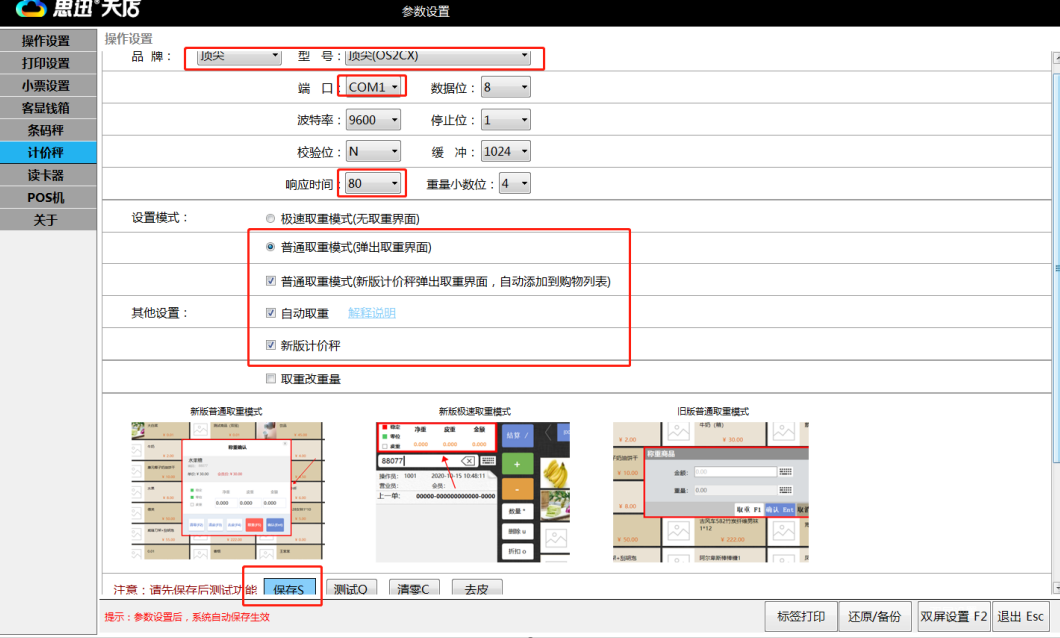Viewport: 1060px width, 638px height.
Task: Expand the 品牌 brand dropdown
Action: click(239, 56)
